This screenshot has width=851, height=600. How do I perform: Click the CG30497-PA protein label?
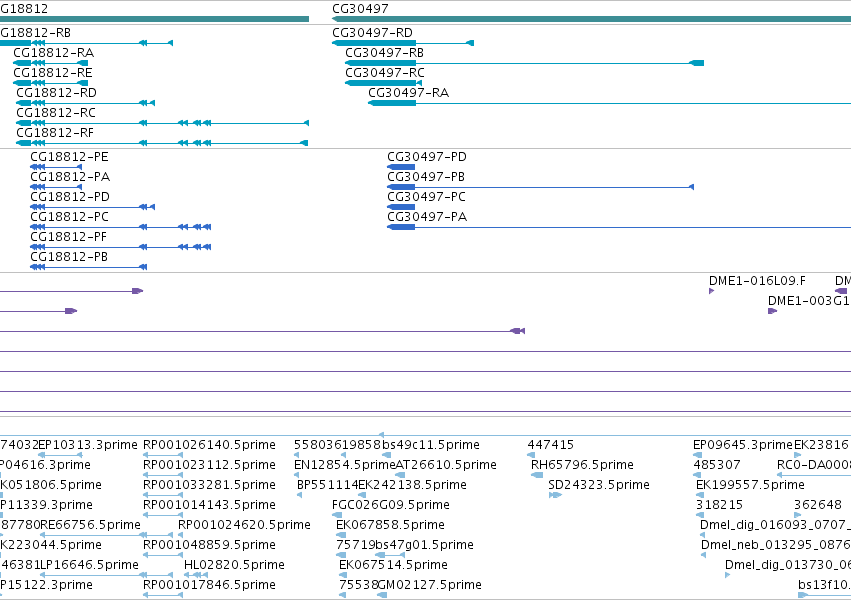pyautogui.click(x=427, y=217)
